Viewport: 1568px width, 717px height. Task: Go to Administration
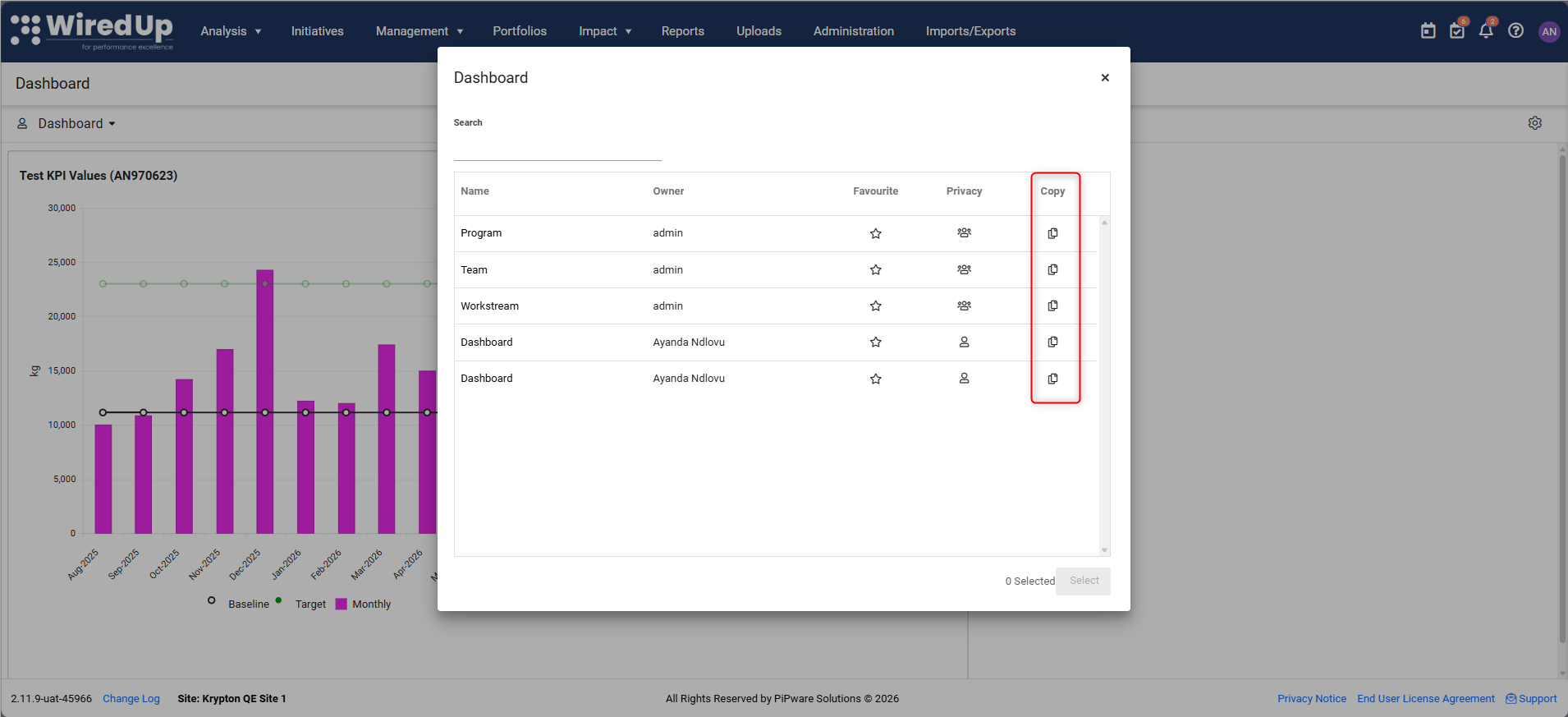(x=854, y=31)
